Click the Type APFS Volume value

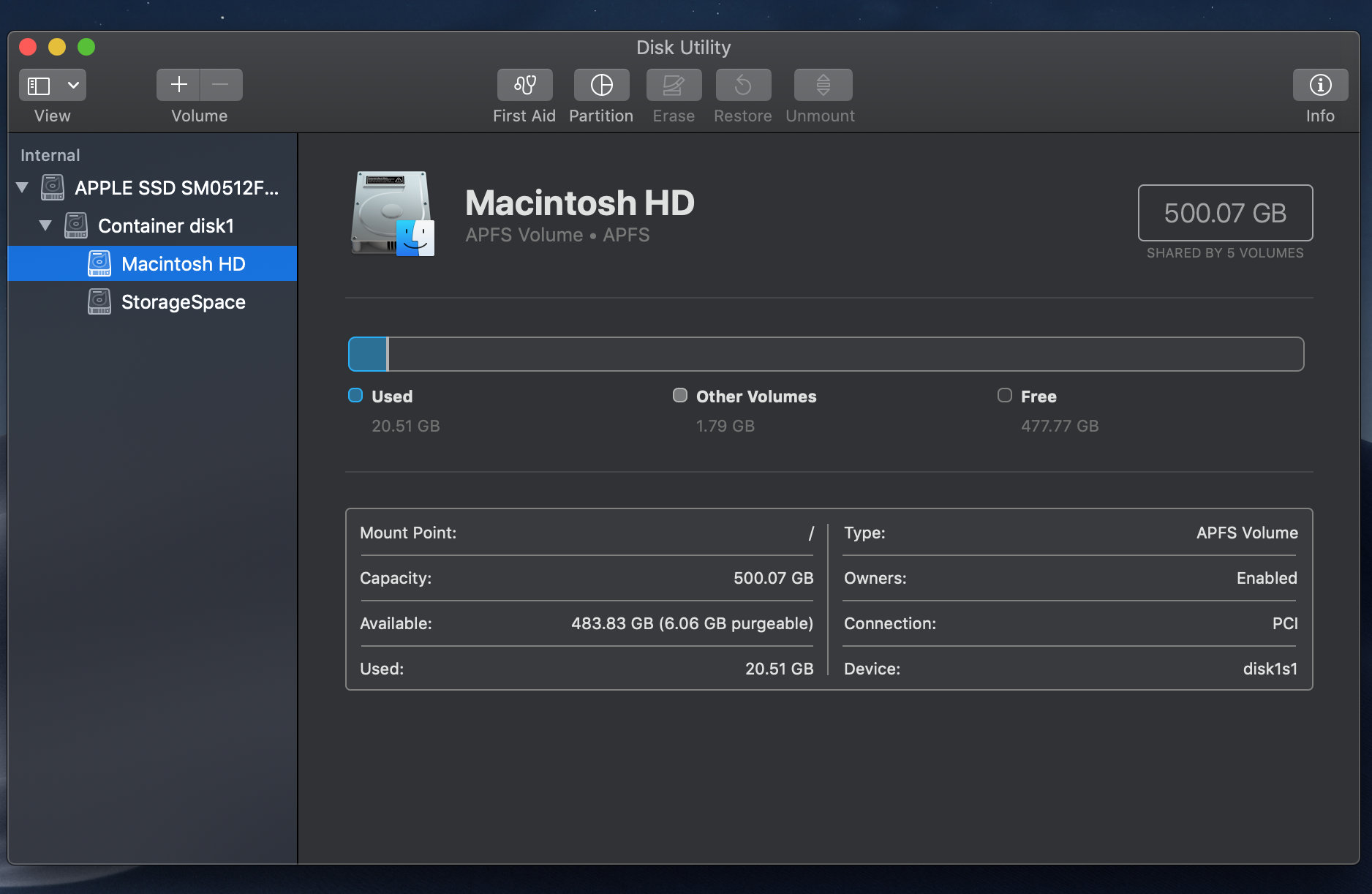pyautogui.click(x=1247, y=533)
